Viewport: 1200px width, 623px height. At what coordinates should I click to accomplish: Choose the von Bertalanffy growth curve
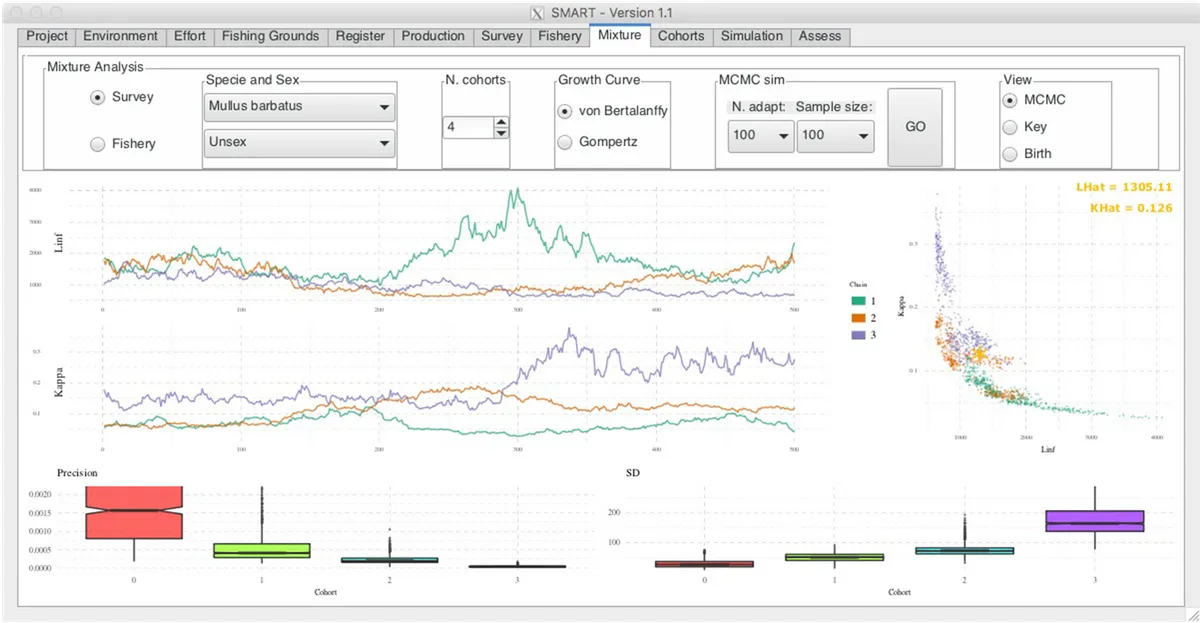coord(565,110)
